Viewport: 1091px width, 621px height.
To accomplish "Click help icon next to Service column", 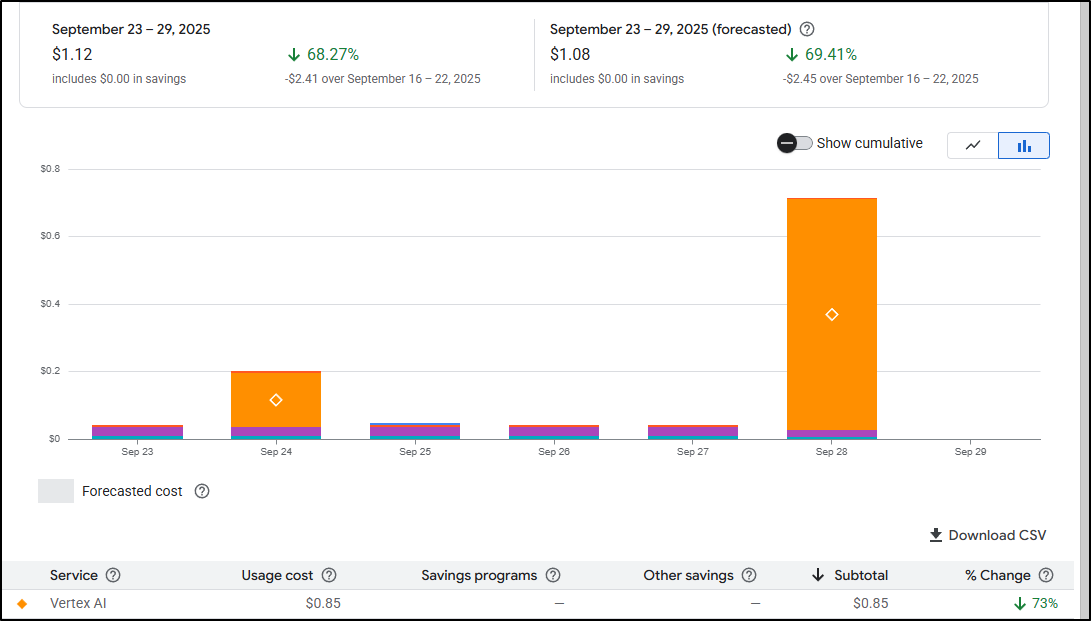I will coord(113,575).
